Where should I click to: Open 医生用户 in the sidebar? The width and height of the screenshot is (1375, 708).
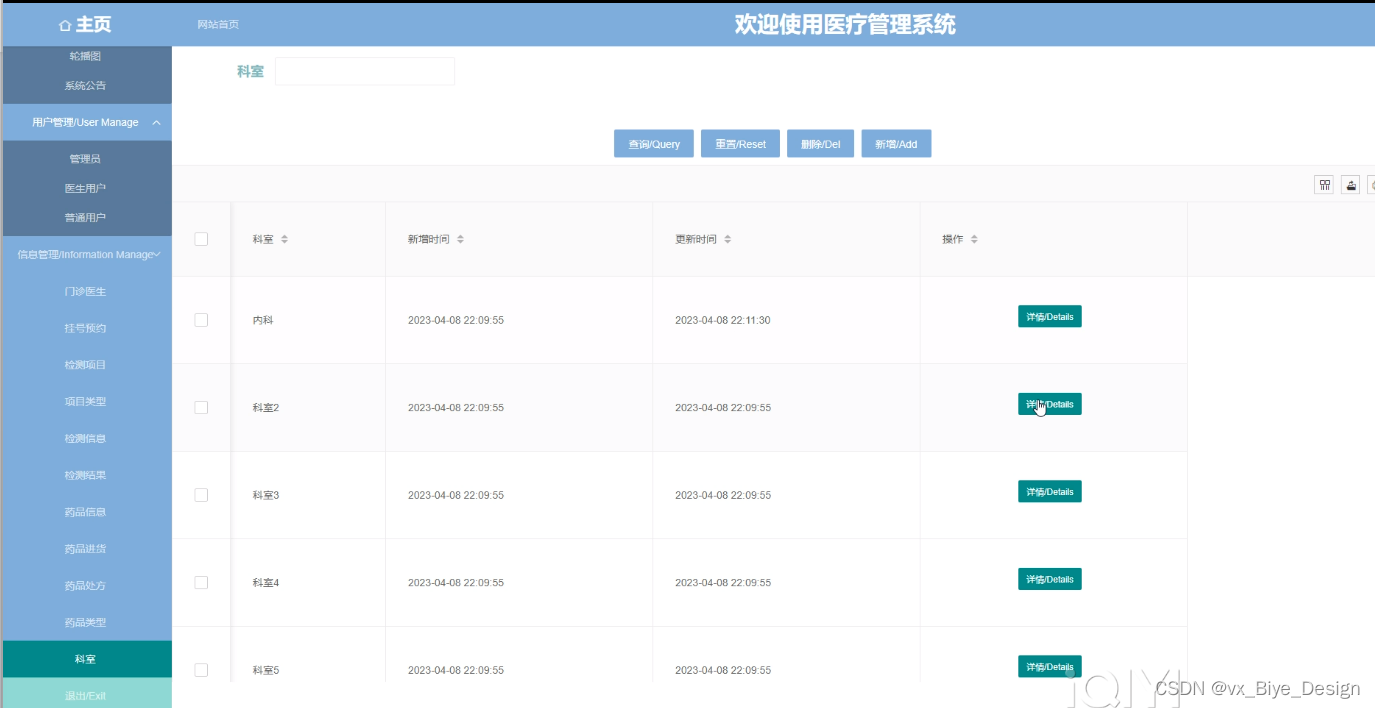tap(85, 188)
